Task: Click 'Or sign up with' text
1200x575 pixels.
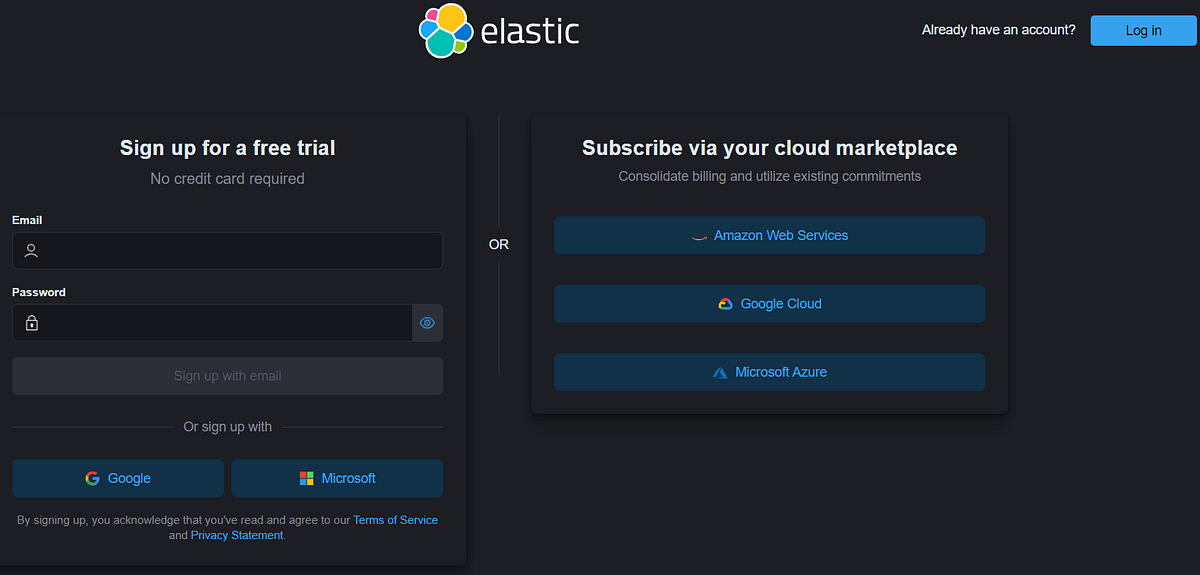Action: coord(227,427)
